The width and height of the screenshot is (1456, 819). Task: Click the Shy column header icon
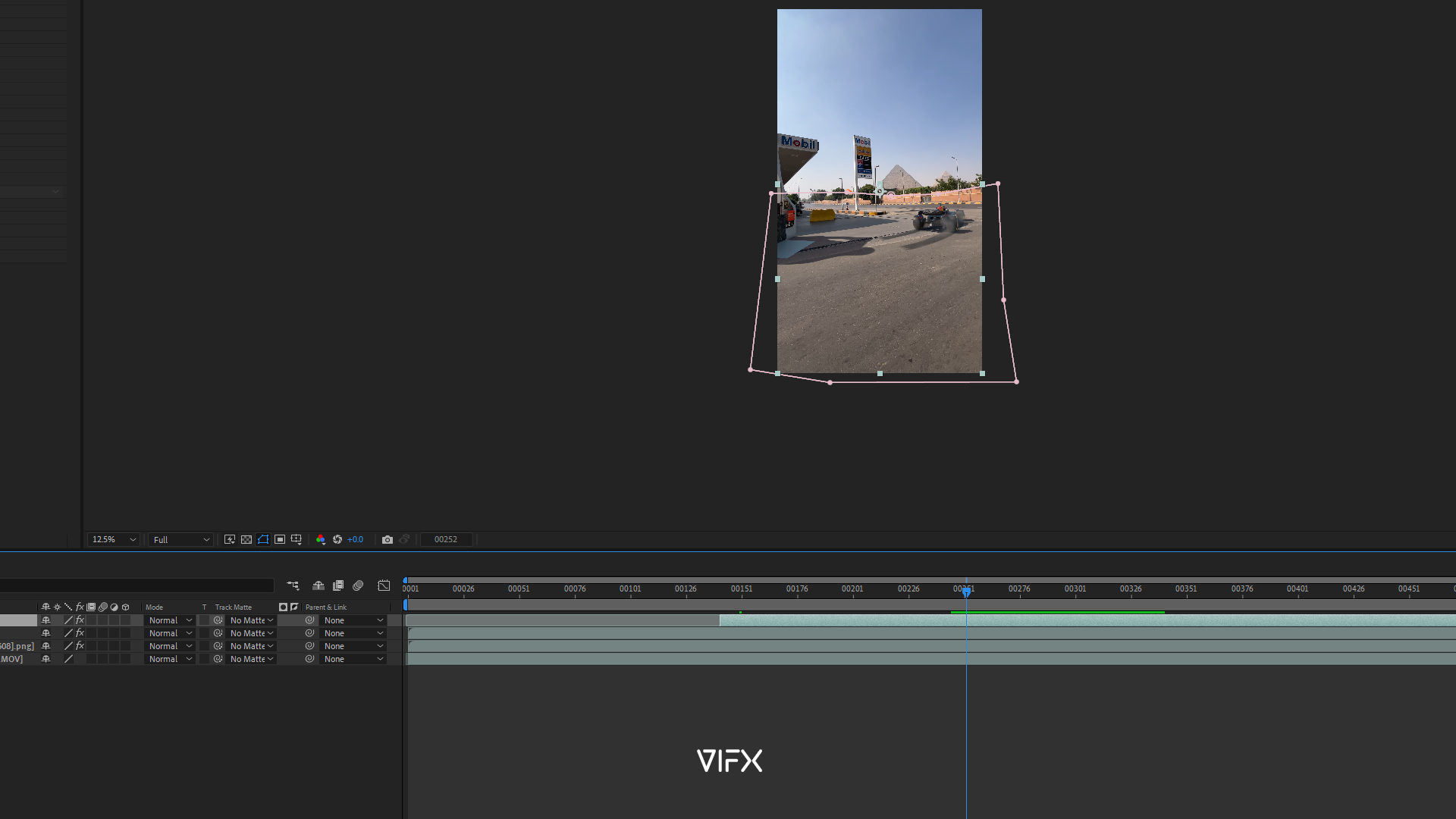pos(45,607)
